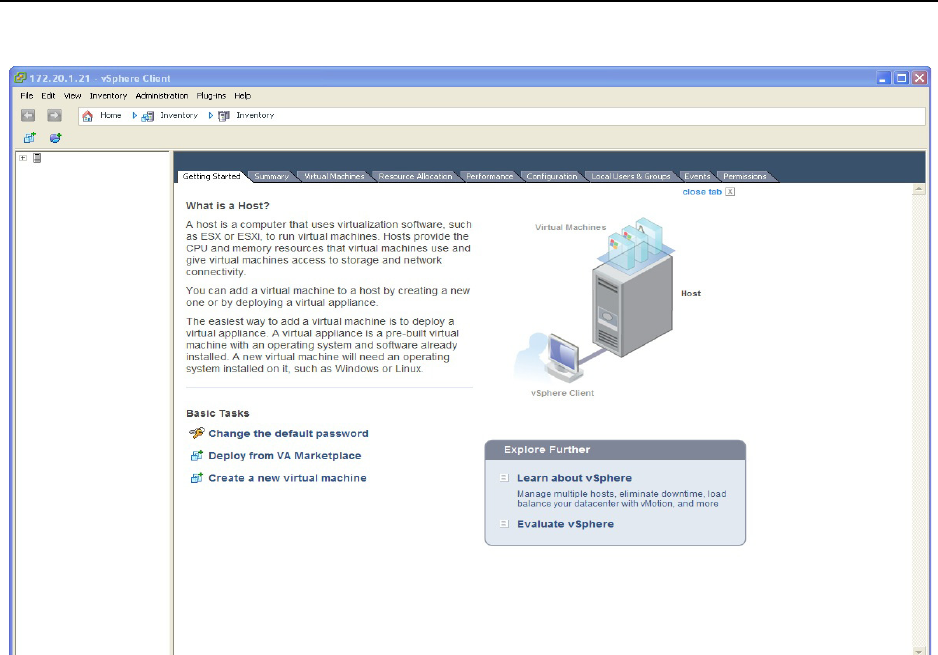Open the dropdown arrow before second Inventory breadcrumb
Screen dimensions: 938x655
[211, 115]
